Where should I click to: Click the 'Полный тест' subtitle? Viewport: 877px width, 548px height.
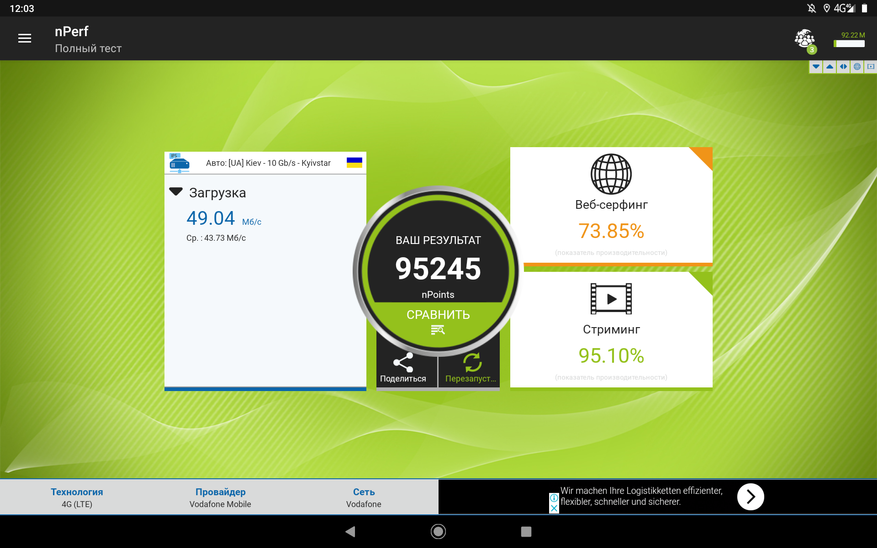(88, 49)
